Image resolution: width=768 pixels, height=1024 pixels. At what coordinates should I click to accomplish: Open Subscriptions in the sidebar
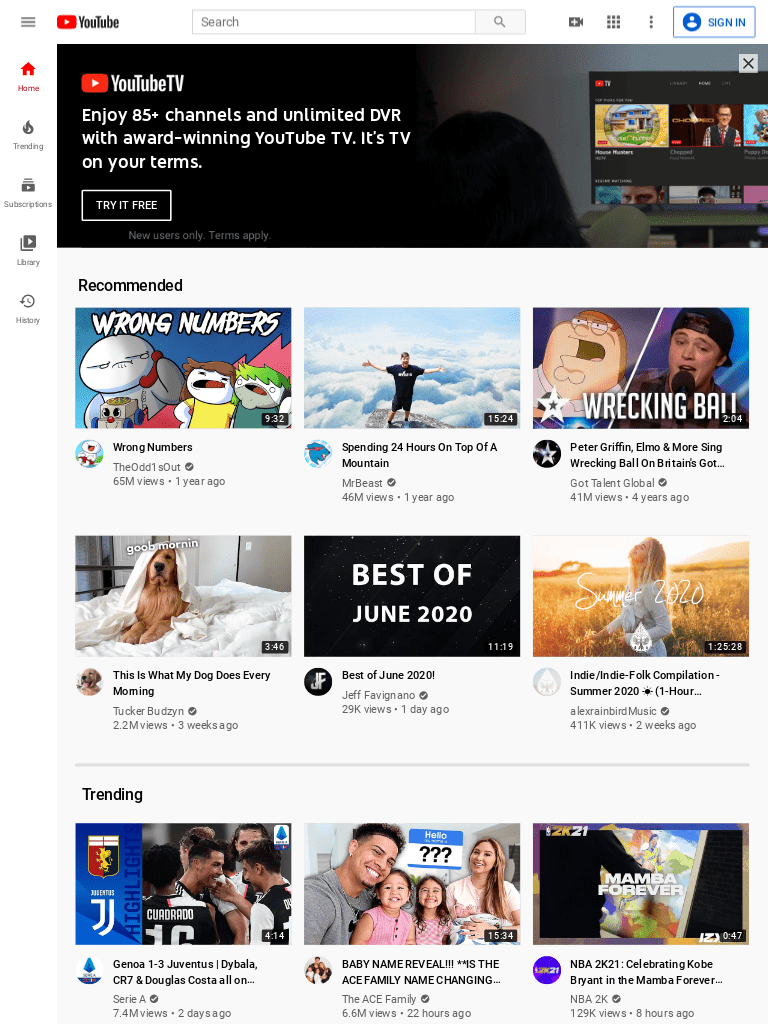click(x=28, y=193)
